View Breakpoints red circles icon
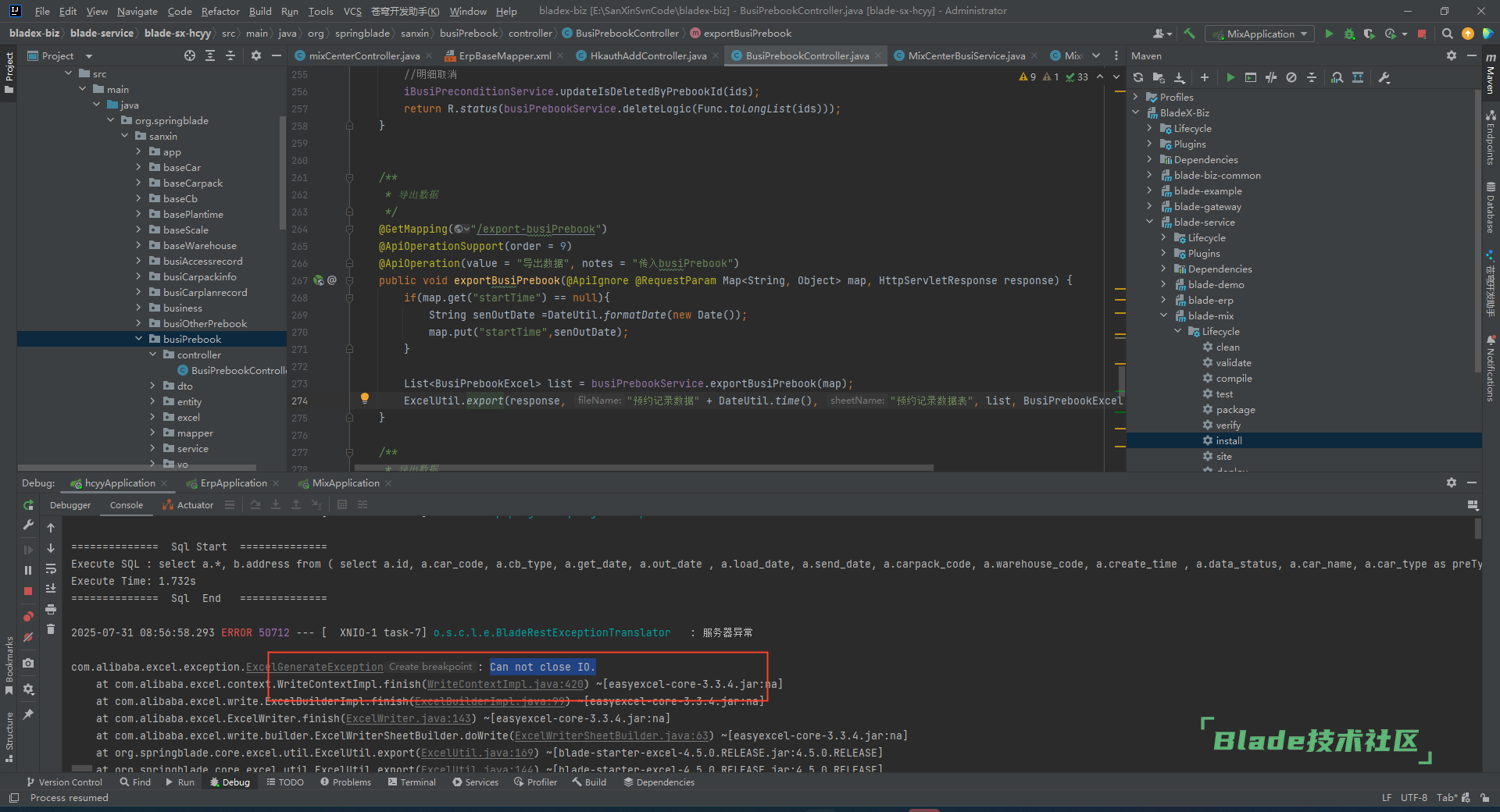 (x=28, y=616)
